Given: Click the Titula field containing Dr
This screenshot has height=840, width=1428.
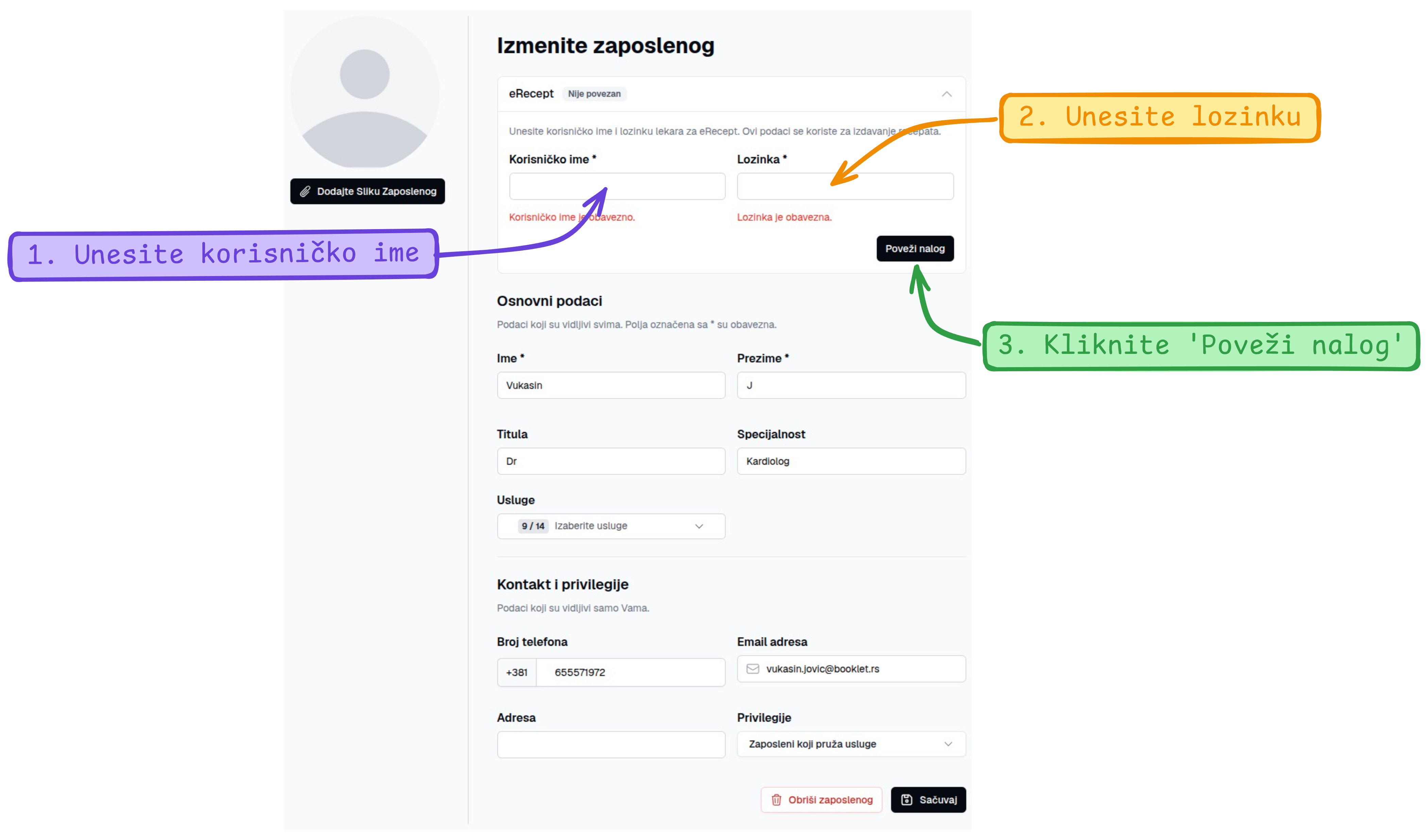Looking at the screenshot, I should point(611,461).
